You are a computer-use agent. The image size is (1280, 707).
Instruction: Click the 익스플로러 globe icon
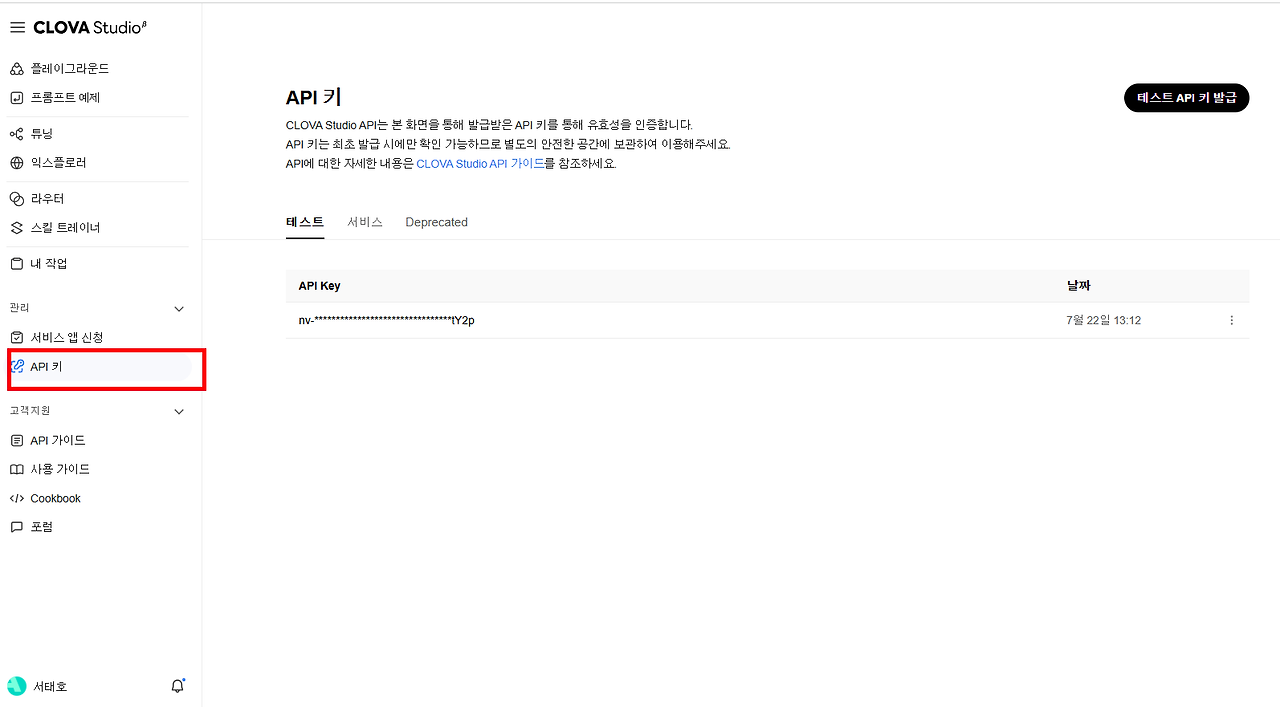[16, 163]
